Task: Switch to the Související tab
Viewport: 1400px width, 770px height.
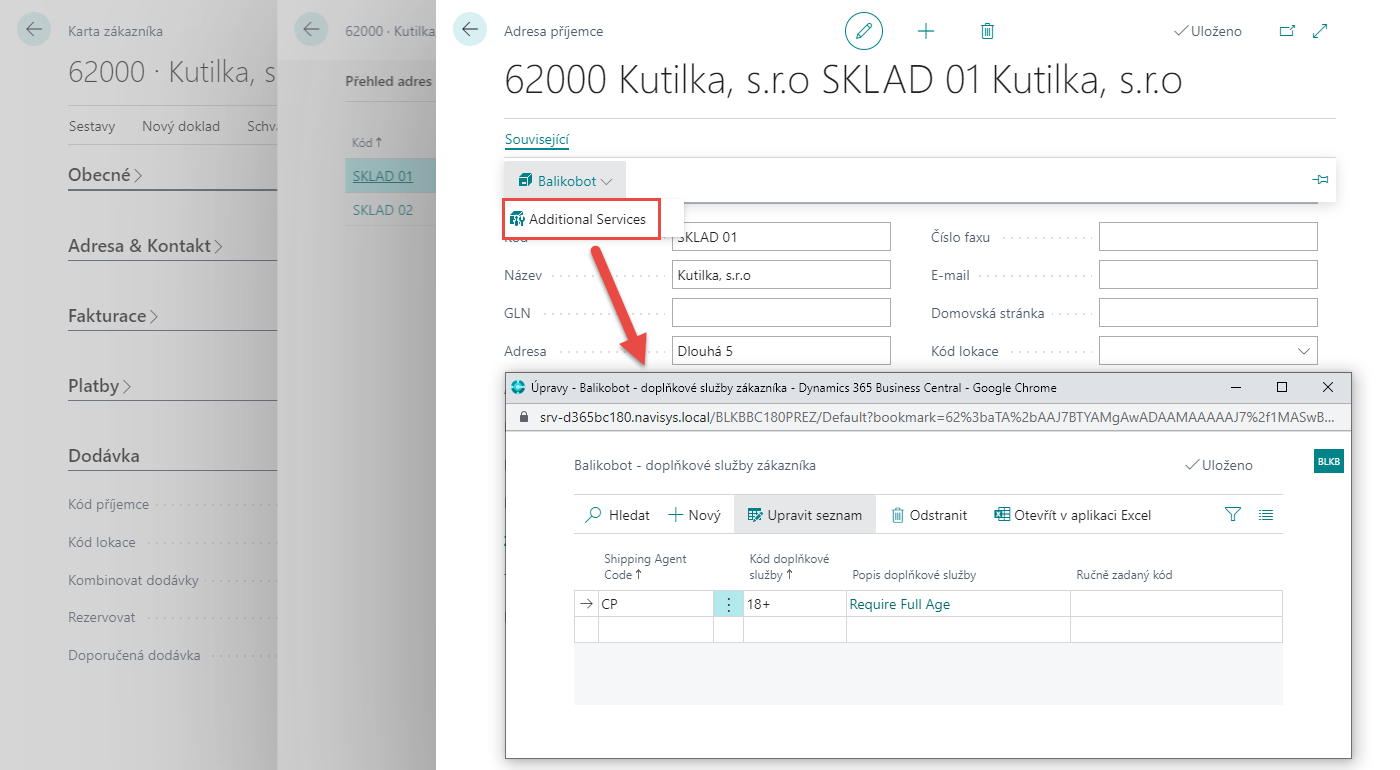Action: 537,140
